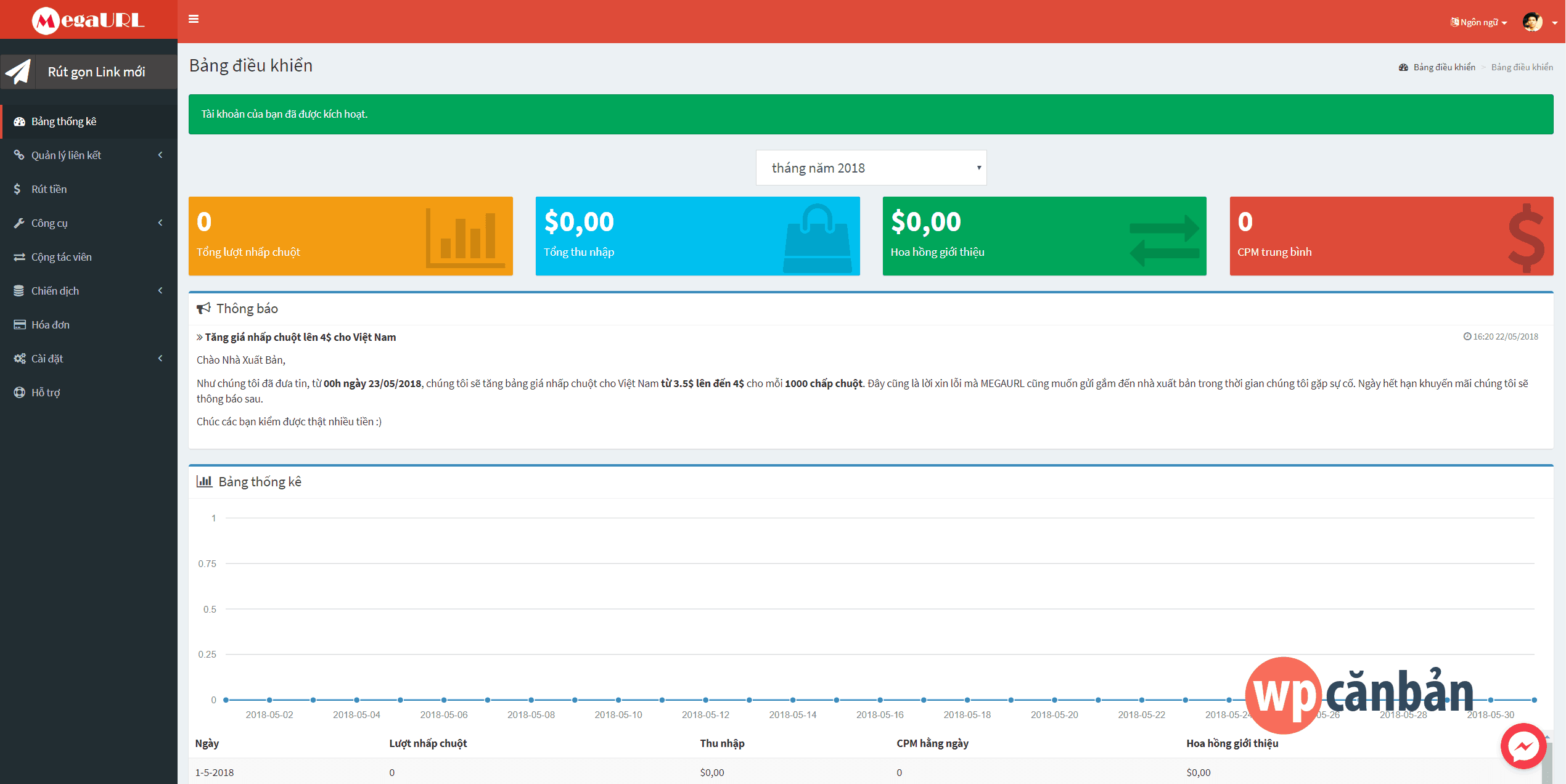Click the database icon beside Chiến dịch

coord(19,291)
